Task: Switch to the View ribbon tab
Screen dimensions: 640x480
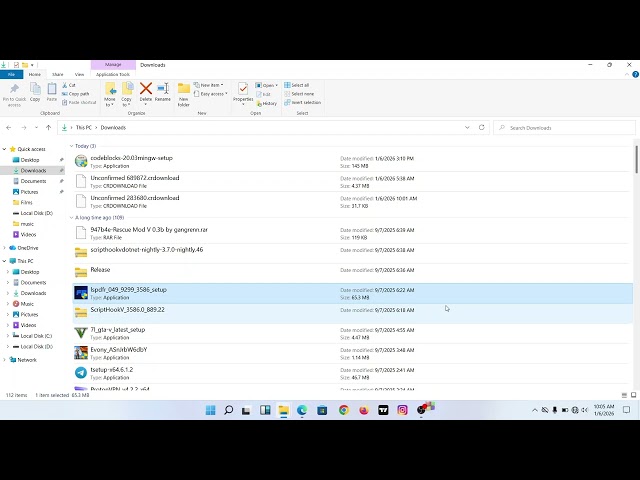Action: coord(79,74)
